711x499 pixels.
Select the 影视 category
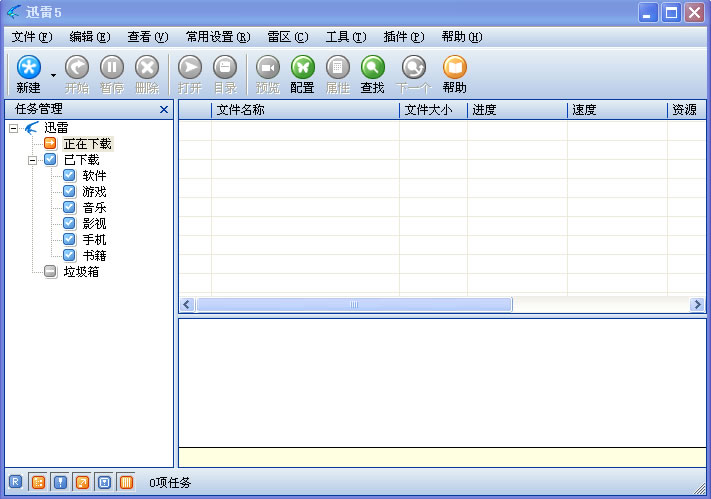tap(94, 224)
